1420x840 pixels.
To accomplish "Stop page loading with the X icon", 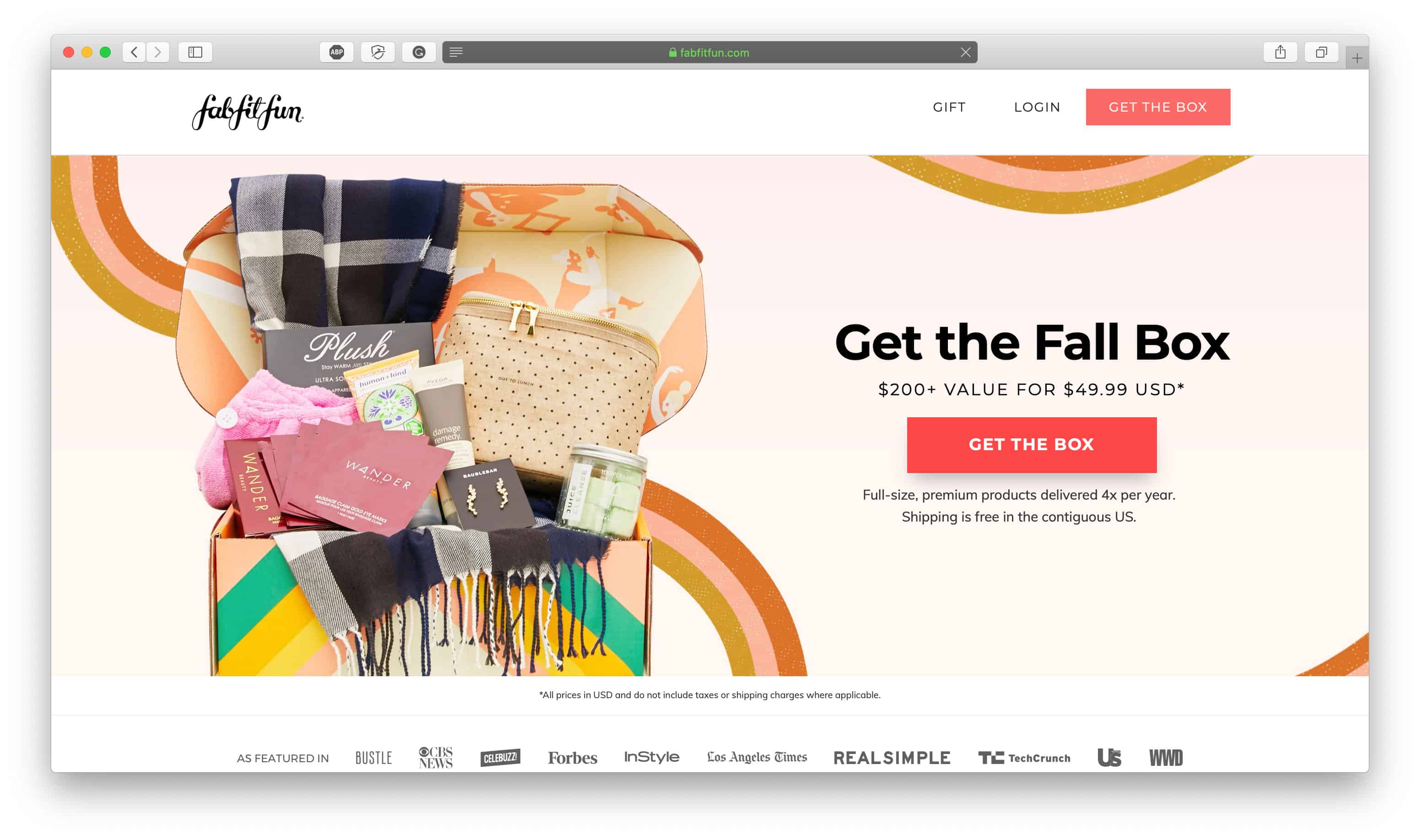I will click(x=966, y=52).
